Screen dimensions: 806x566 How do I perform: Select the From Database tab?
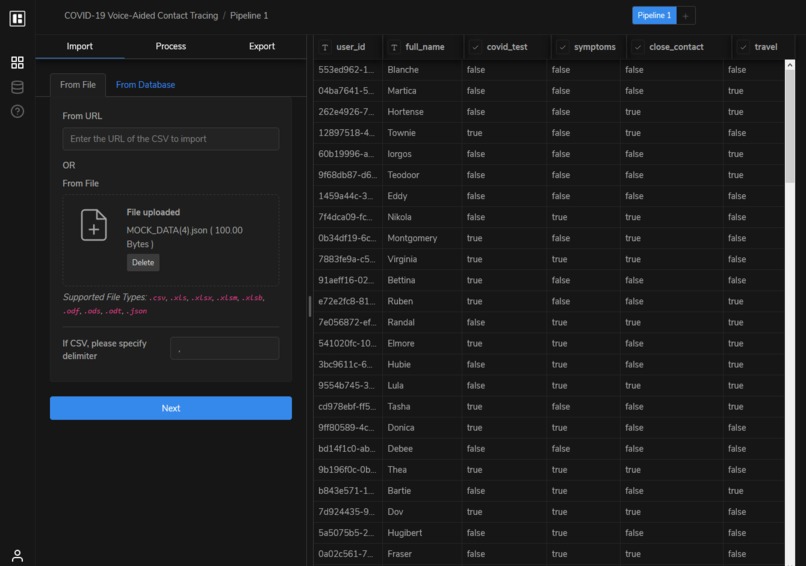click(145, 85)
